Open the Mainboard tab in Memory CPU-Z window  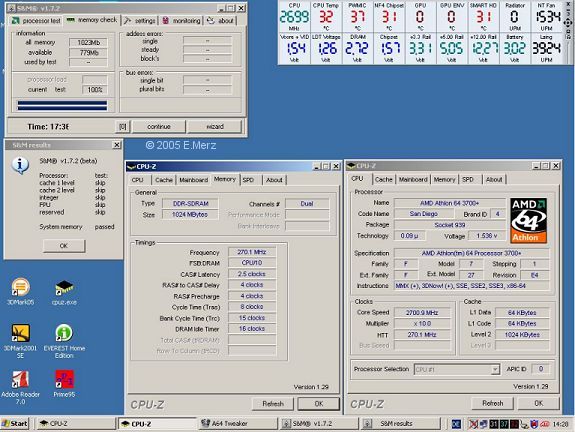pyautogui.click(x=194, y=180)
